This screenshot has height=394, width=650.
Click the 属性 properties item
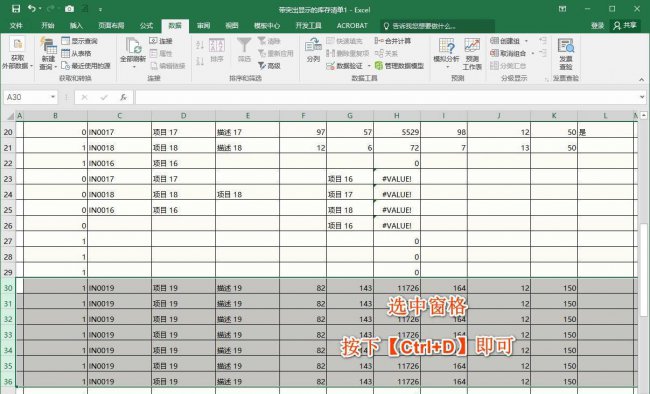click(161, 54)
